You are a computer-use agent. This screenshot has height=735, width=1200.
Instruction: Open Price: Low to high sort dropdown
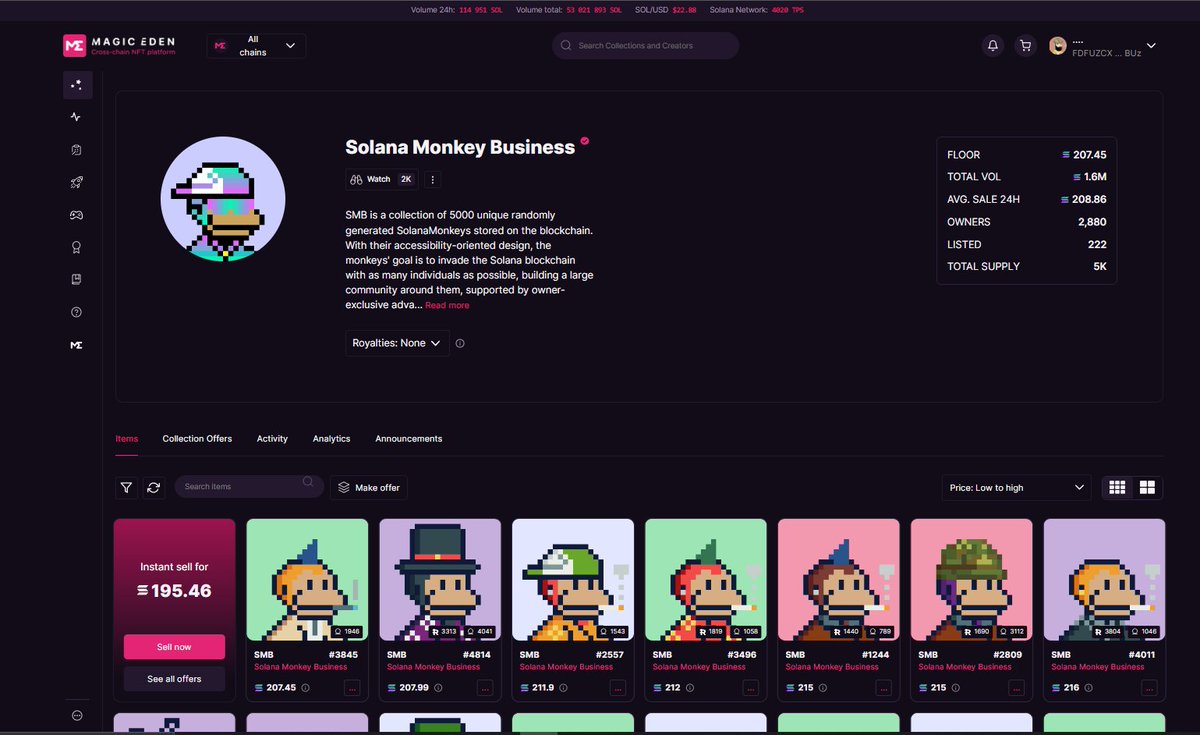coord(1017,487)
